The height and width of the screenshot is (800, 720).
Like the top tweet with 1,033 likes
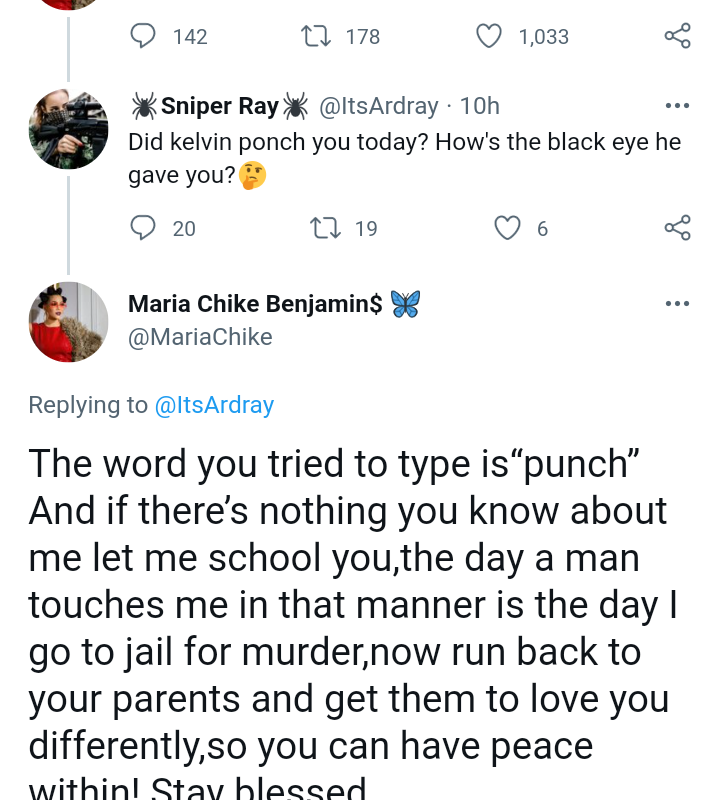[489, 37]
